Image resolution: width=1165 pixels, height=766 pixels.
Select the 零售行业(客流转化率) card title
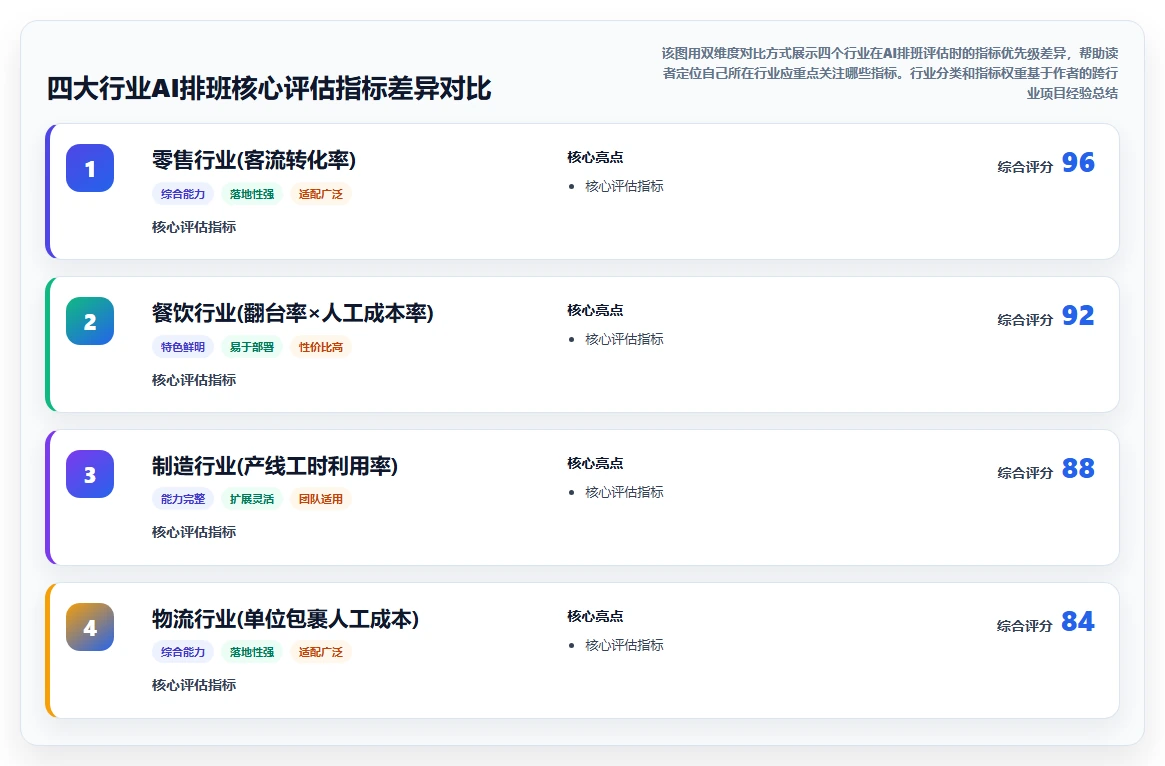pyautogui.click(x=254, y=160)
